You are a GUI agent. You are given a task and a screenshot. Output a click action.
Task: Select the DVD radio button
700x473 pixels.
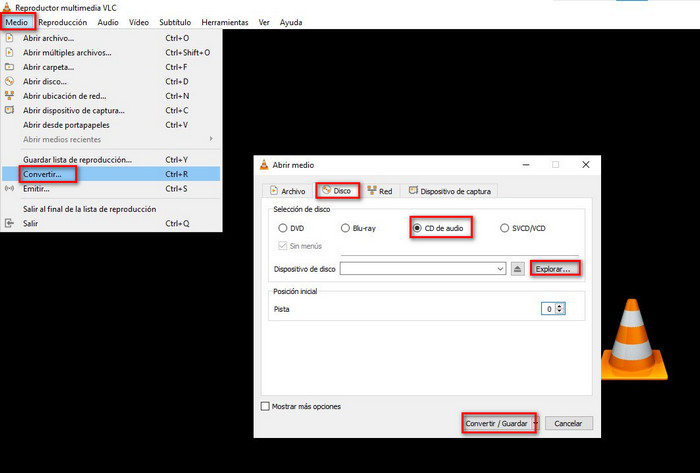(x=283, y=228)
